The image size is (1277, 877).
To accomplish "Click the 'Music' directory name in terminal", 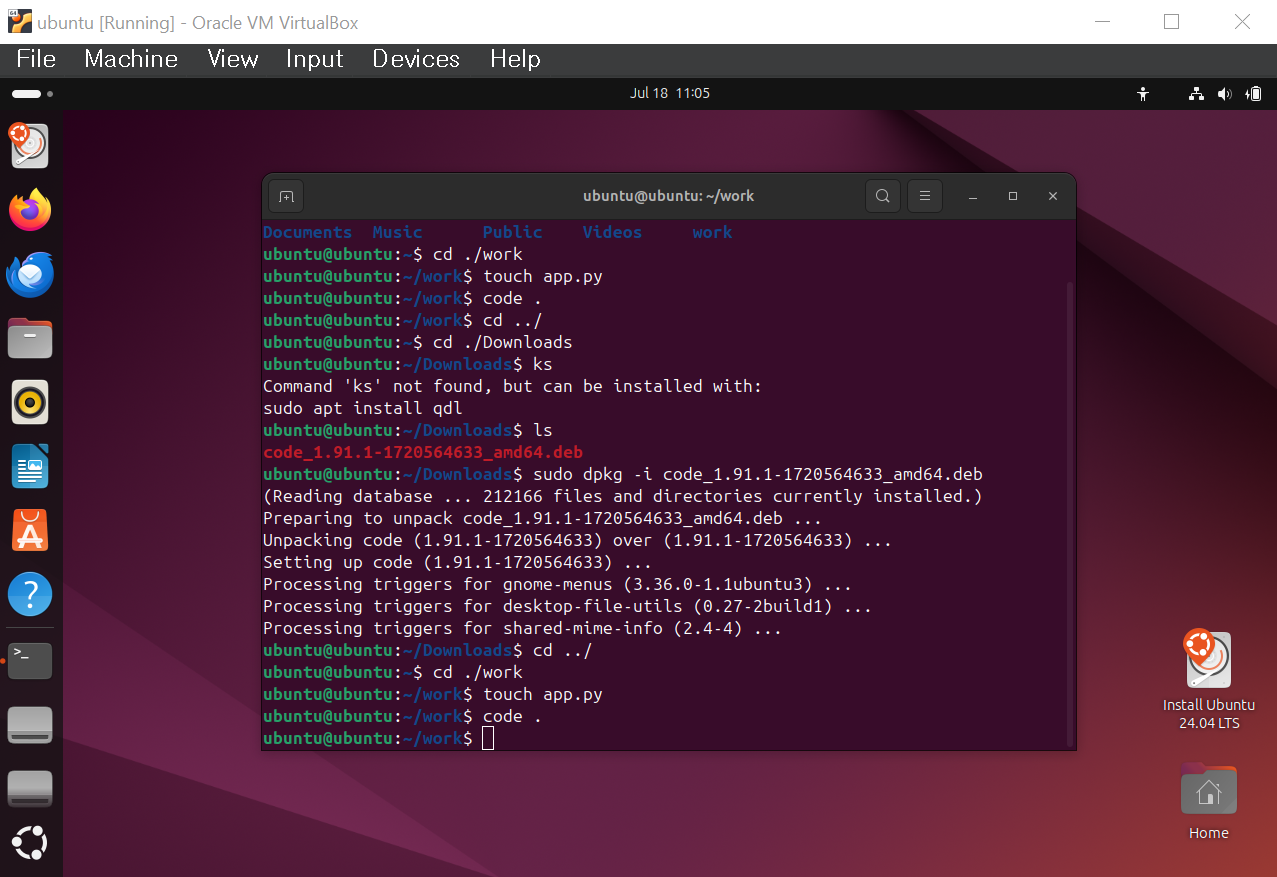I will click(398, 232).
